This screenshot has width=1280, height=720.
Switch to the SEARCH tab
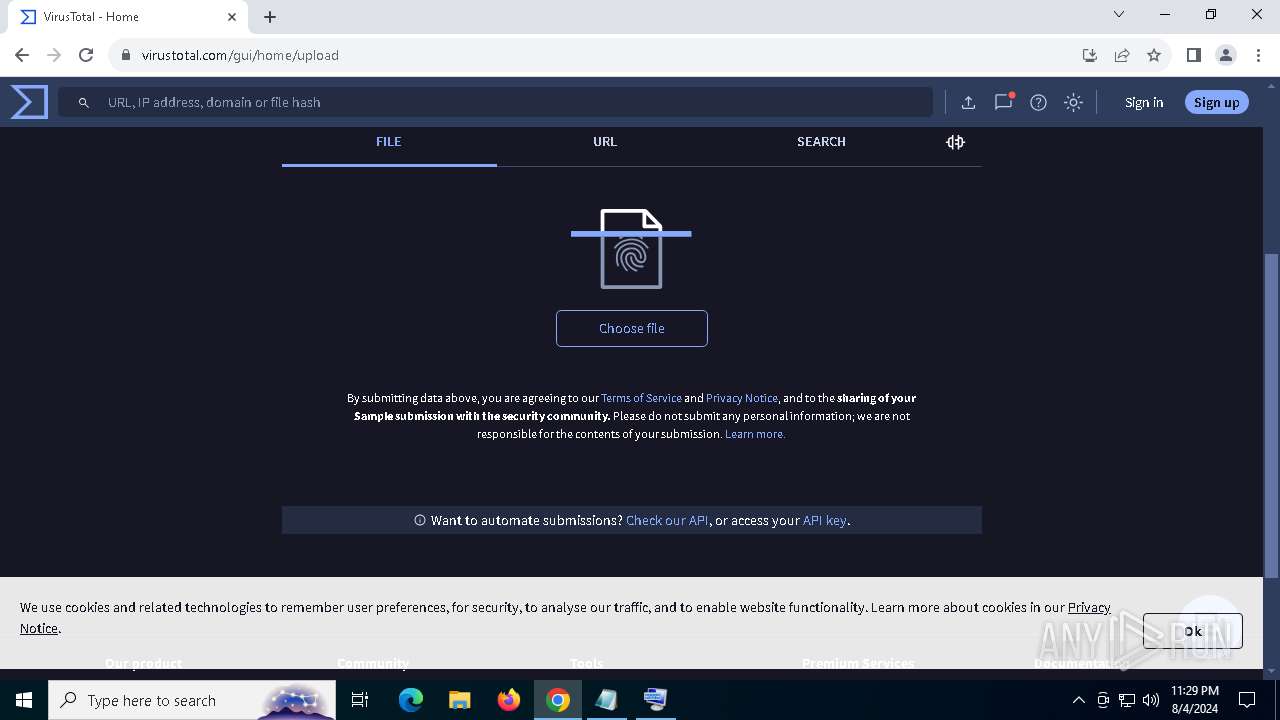(821, 142)
